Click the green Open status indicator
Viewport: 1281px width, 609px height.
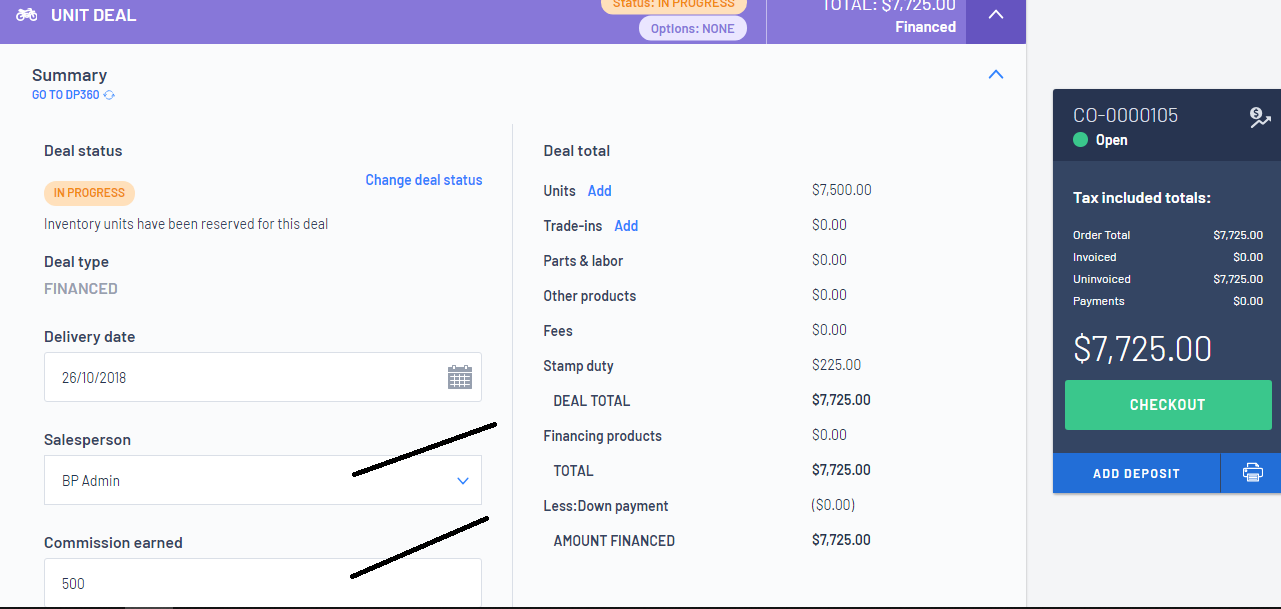tap(1080, 140)
